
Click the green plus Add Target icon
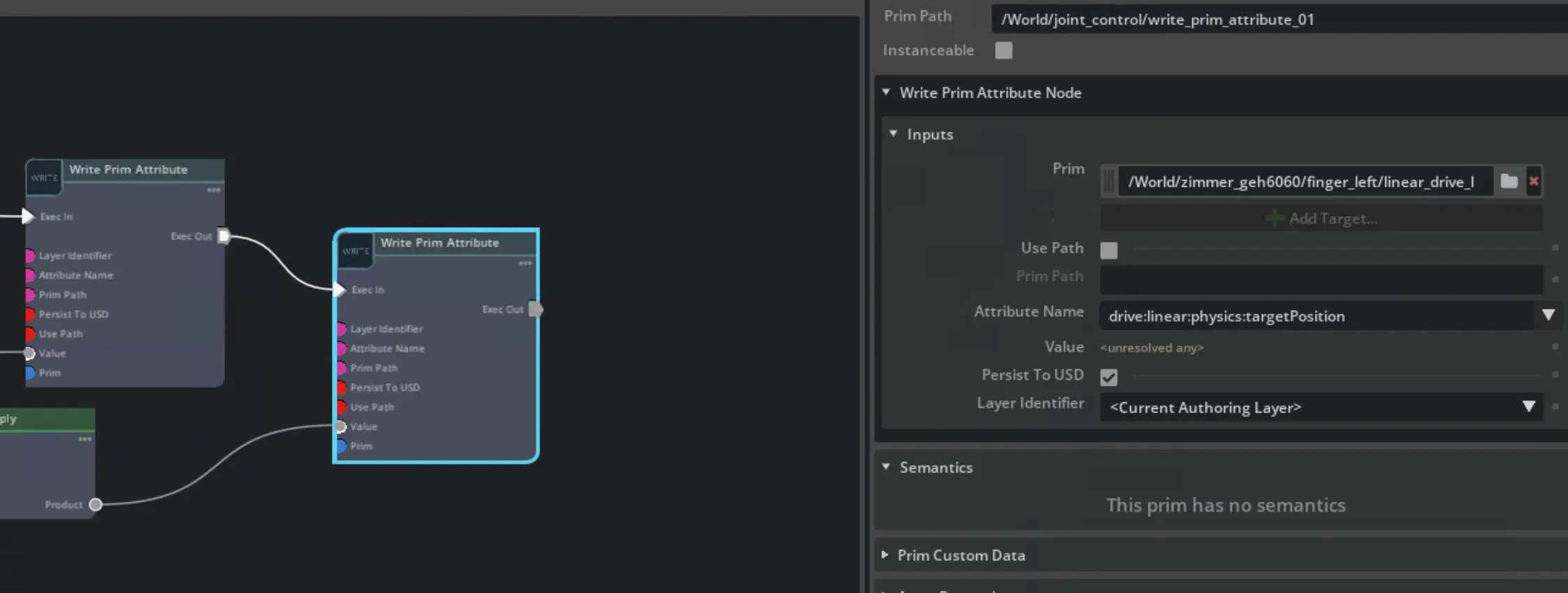point(1274,219)
